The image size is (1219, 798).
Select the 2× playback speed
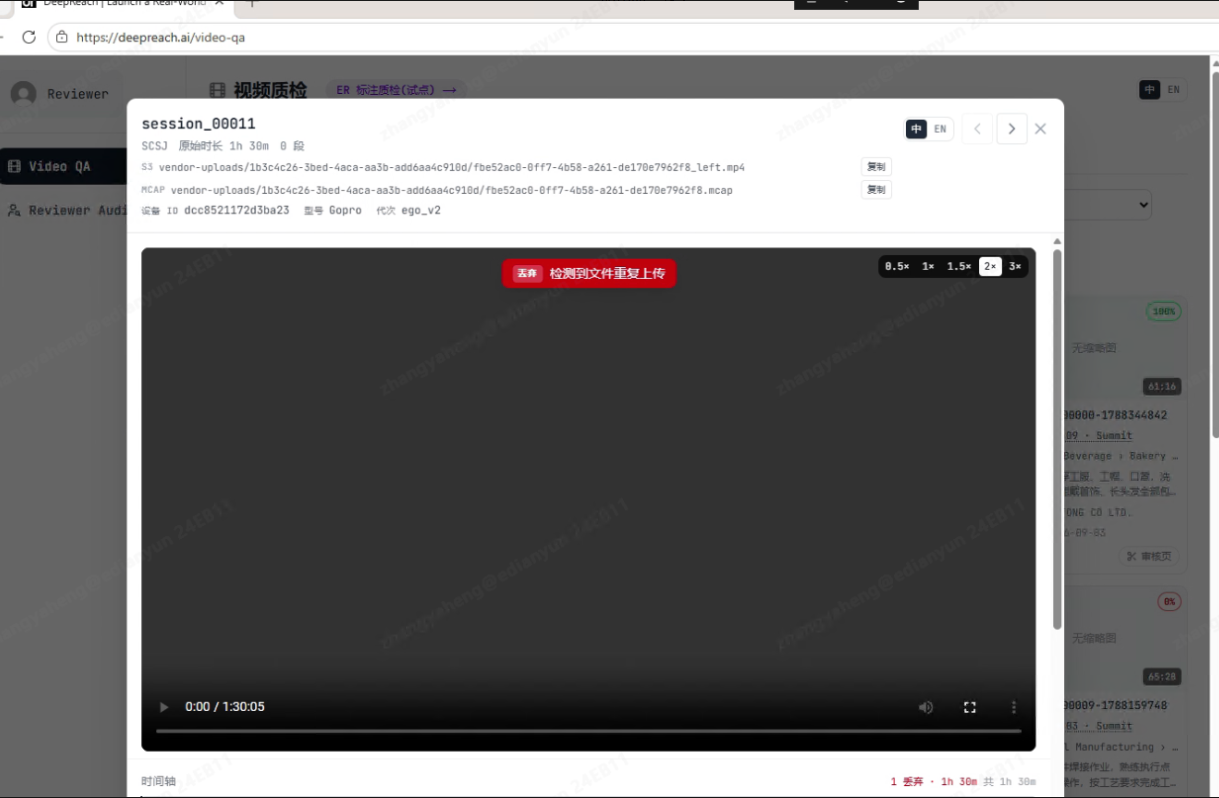990,266
